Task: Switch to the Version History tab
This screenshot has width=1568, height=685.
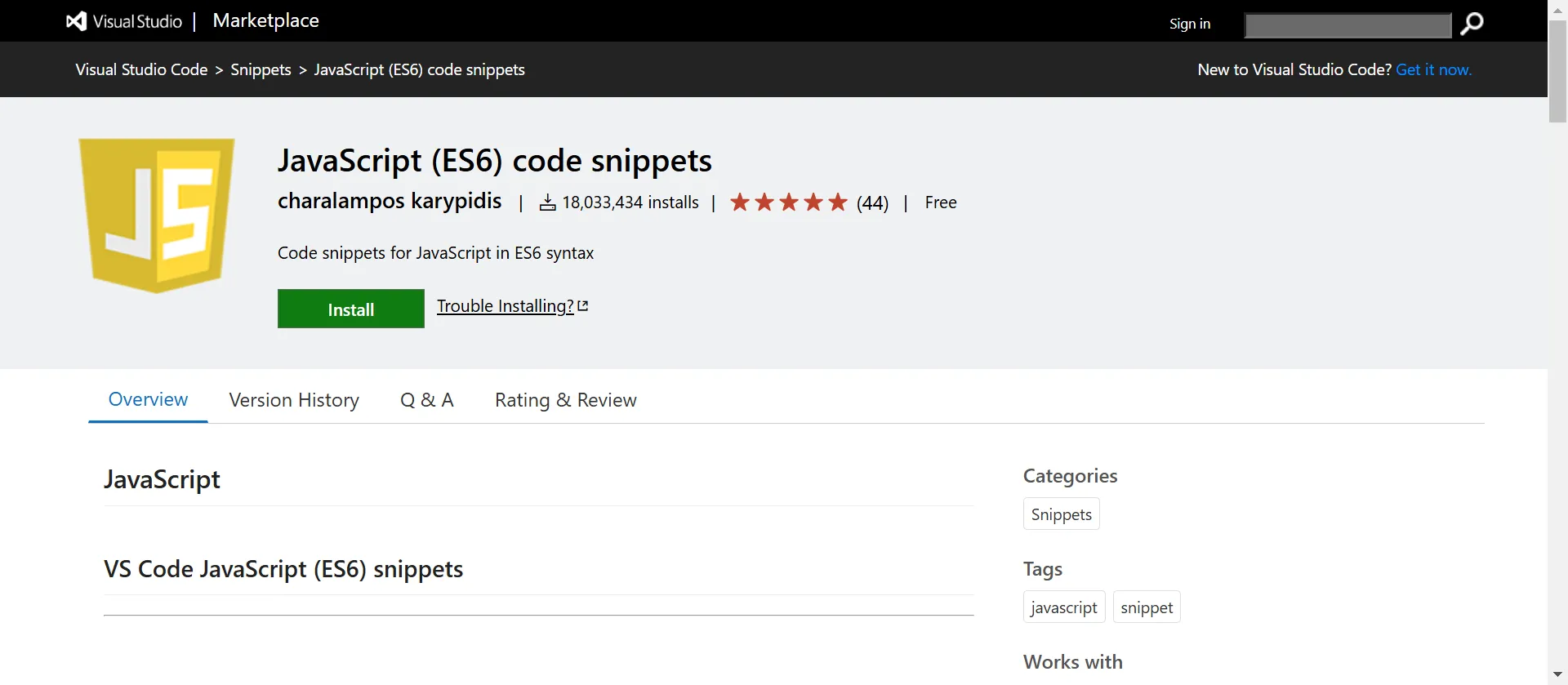Action: click(294, 400)
